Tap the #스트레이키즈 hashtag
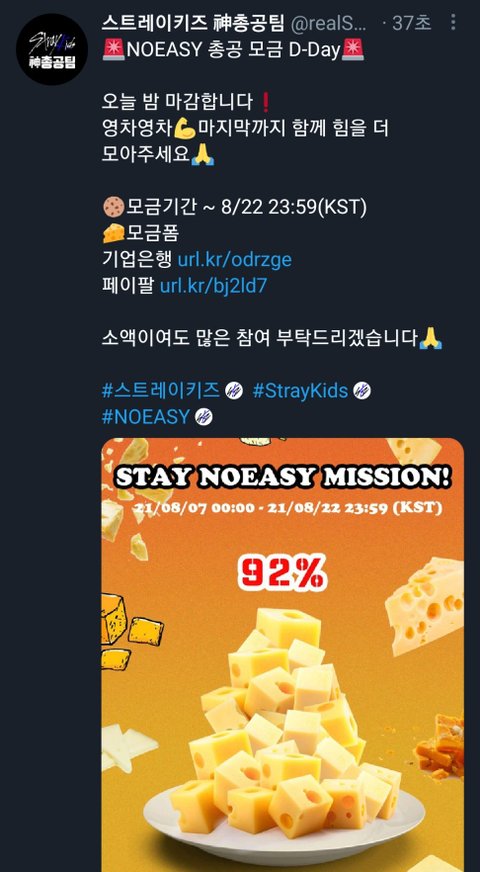This screenshot has height=872, width=480. [x=161, y=390]
